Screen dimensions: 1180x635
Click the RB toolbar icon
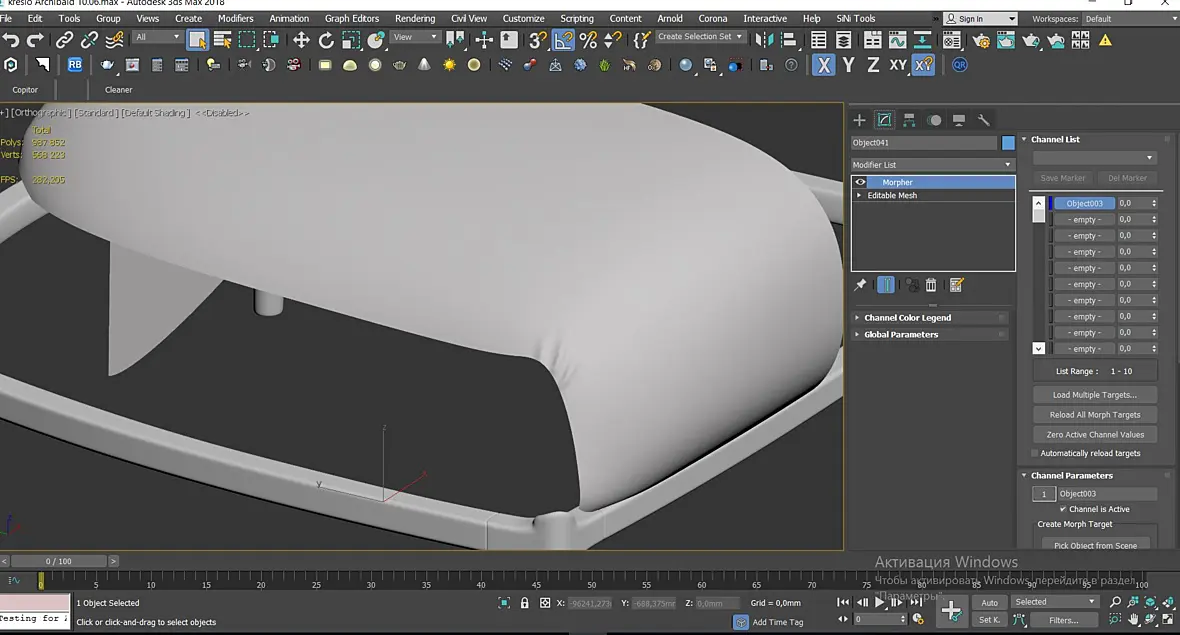[75, 65]
